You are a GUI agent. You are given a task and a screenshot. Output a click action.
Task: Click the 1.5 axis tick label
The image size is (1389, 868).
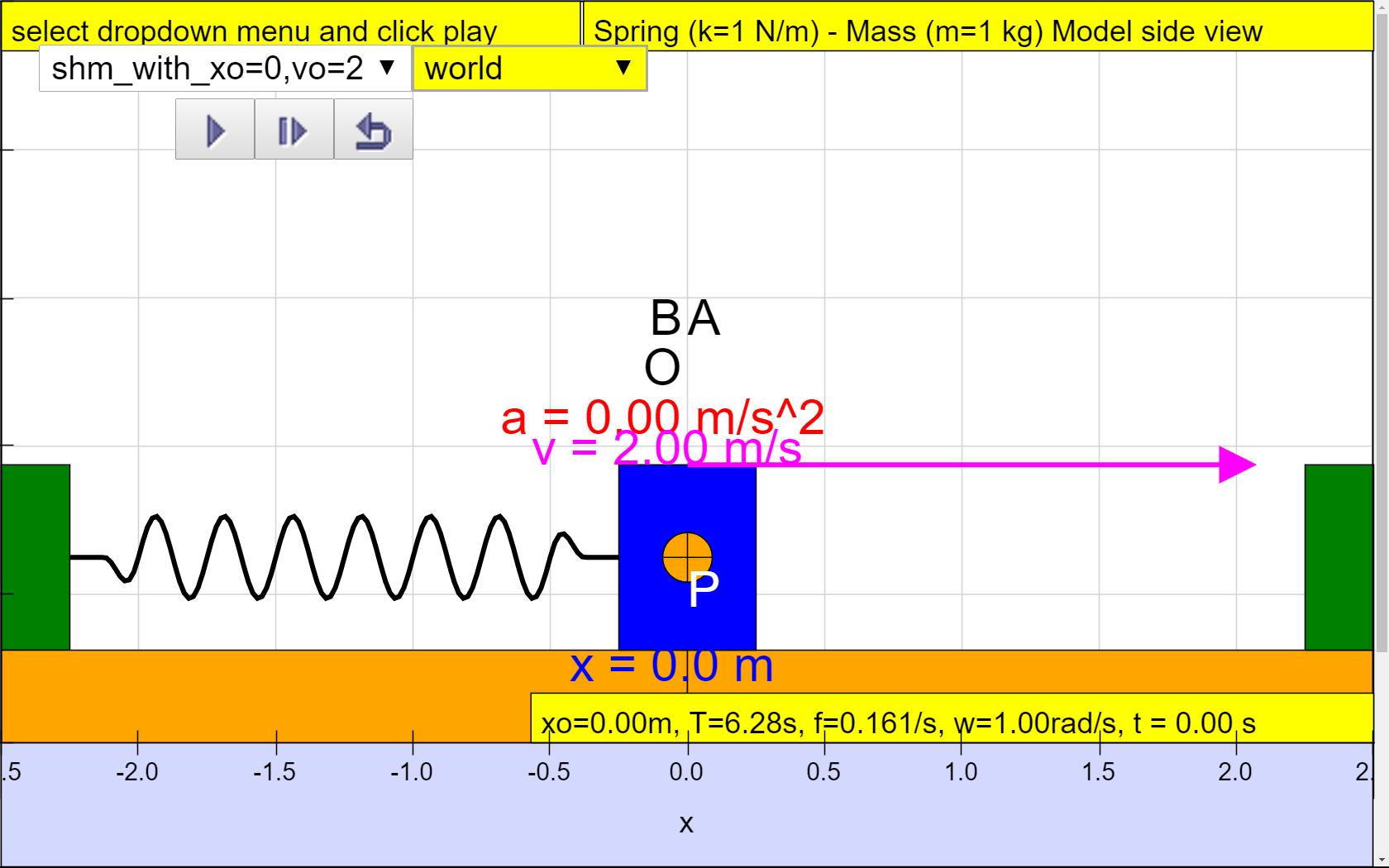1098,771
